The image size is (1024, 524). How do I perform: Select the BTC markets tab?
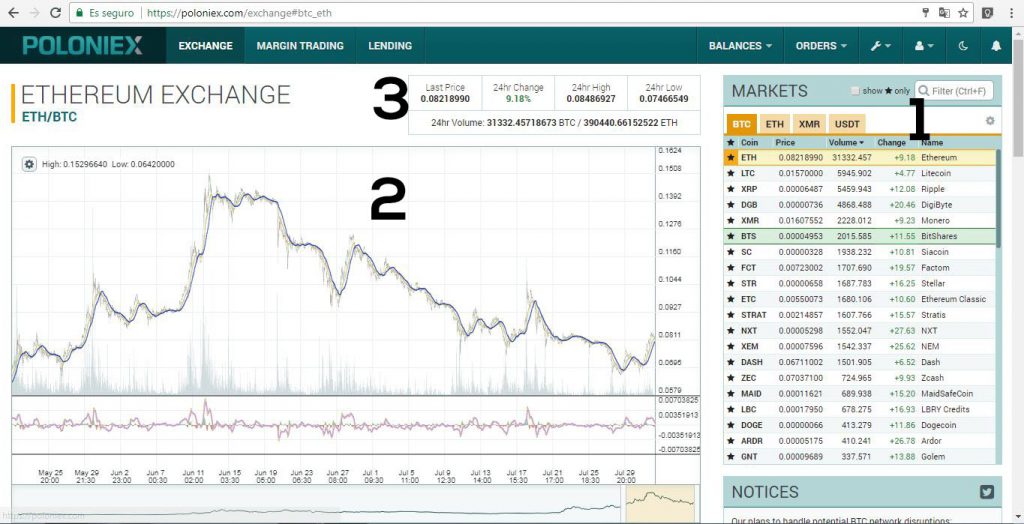pyautogui.click(x=741, y=123)
